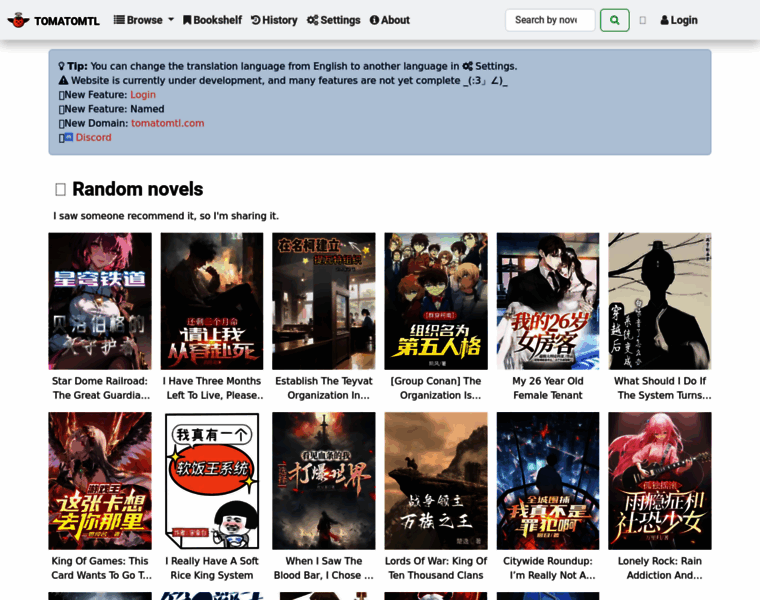
Task: Click title 'King Of Games: This Card Wants To Go T...'
Action: [x=100, y=568]
